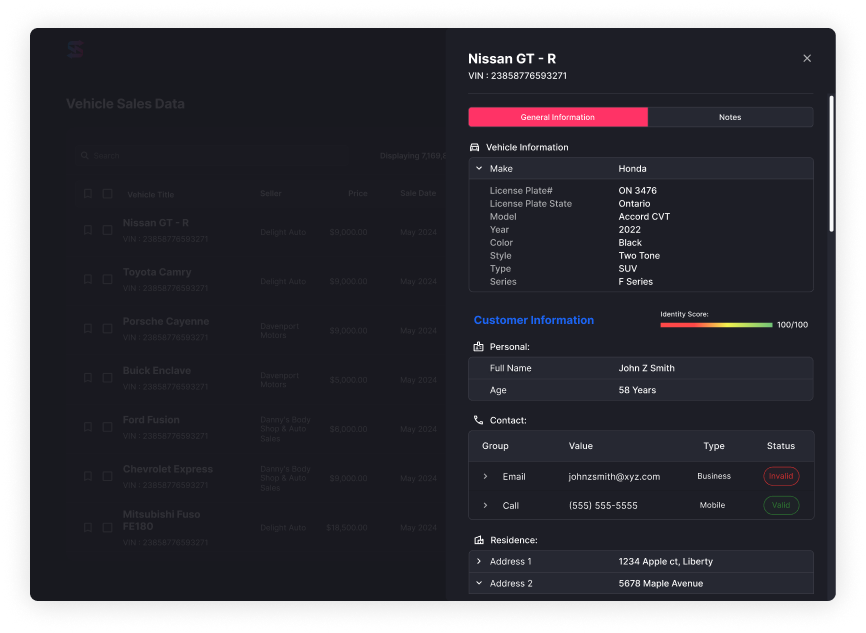Check the Toyota Camry row checkbox
Image resolution: width=866 pixels, height=633 pixels.
coord(108,278)
